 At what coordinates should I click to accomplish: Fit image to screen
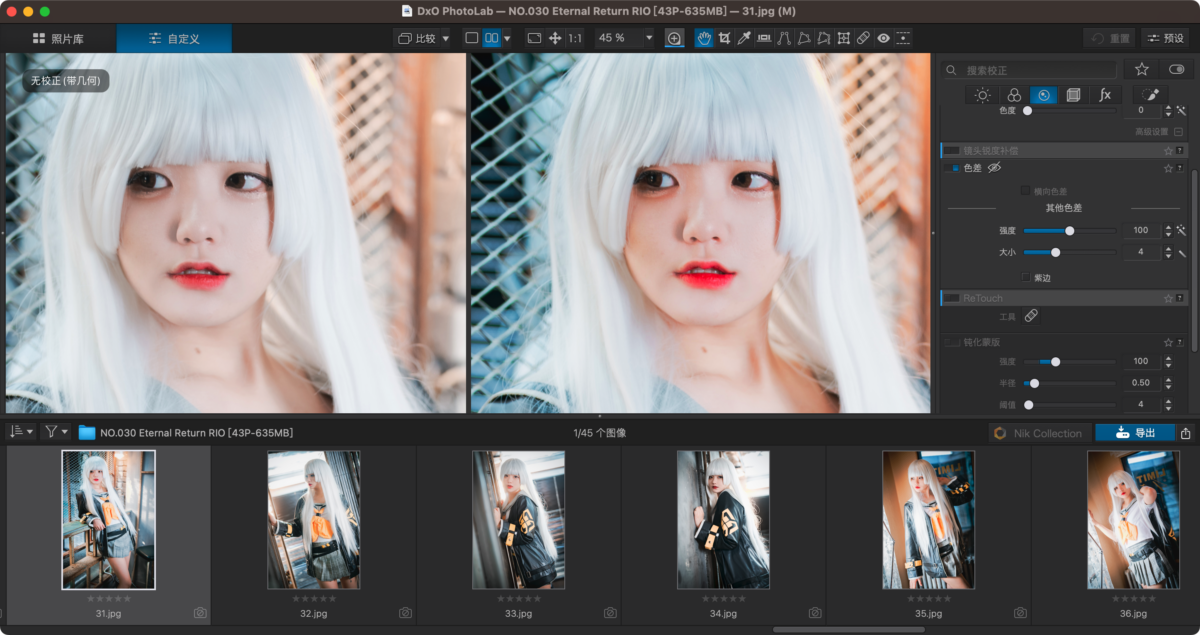pyautogui.click(x=534, y=38)
